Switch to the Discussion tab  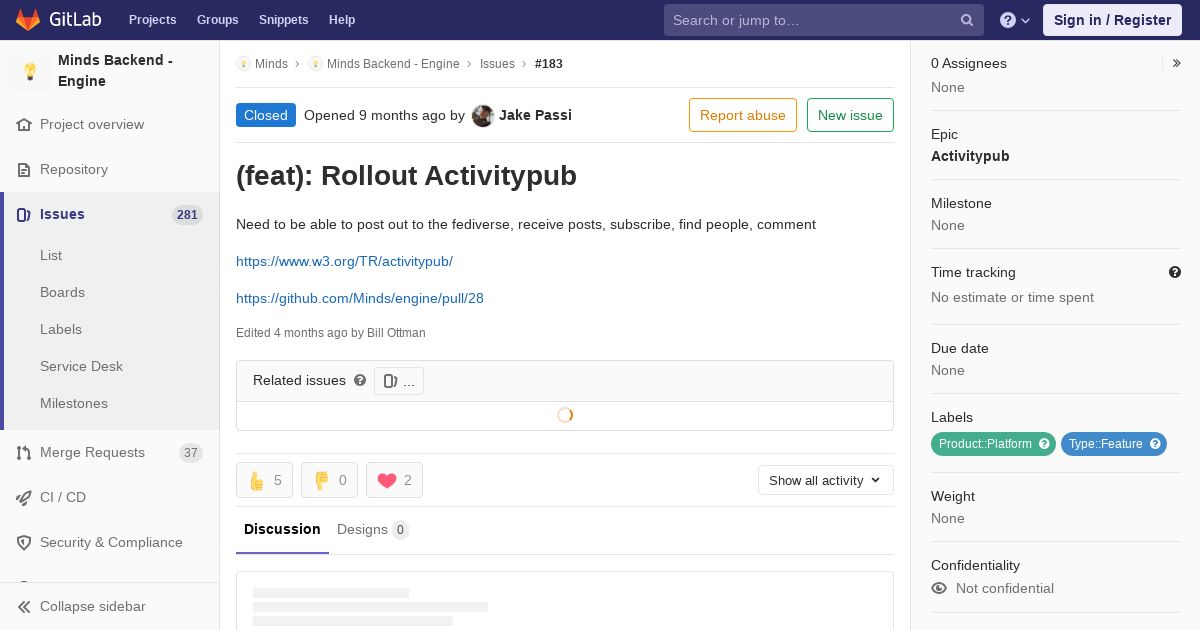(282, 530)
